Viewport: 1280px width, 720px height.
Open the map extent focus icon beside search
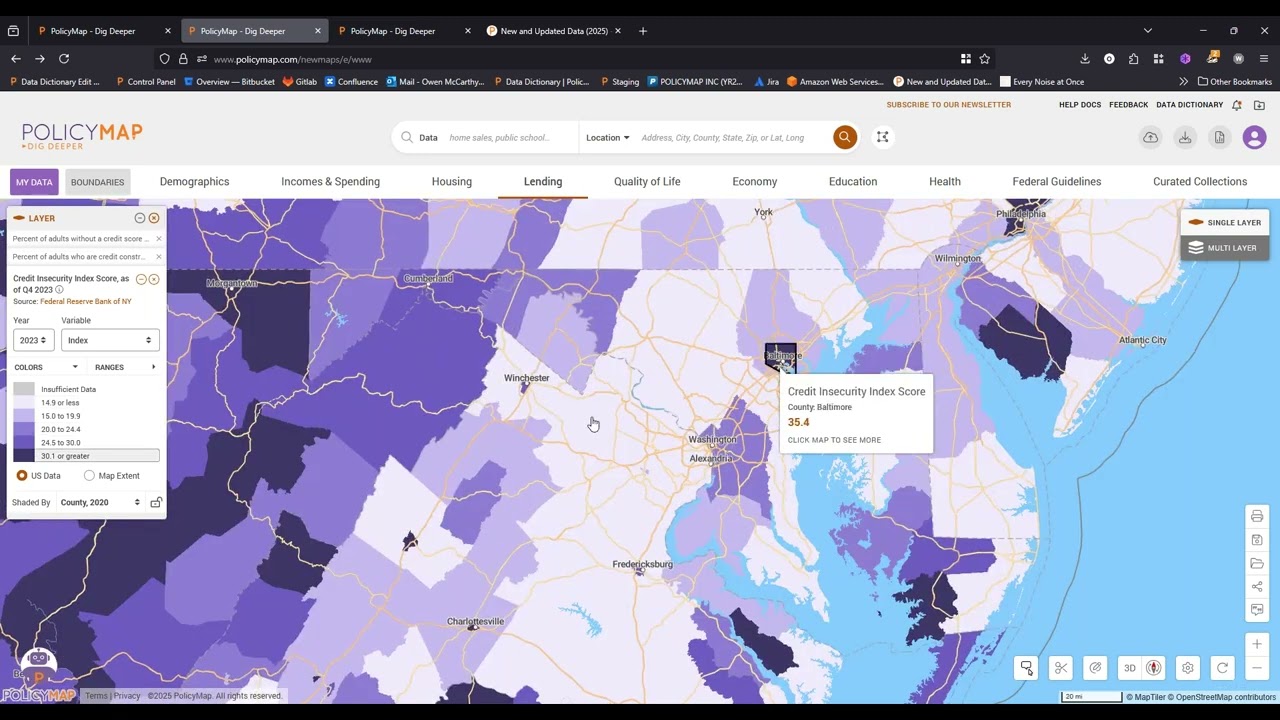point(883,137)
